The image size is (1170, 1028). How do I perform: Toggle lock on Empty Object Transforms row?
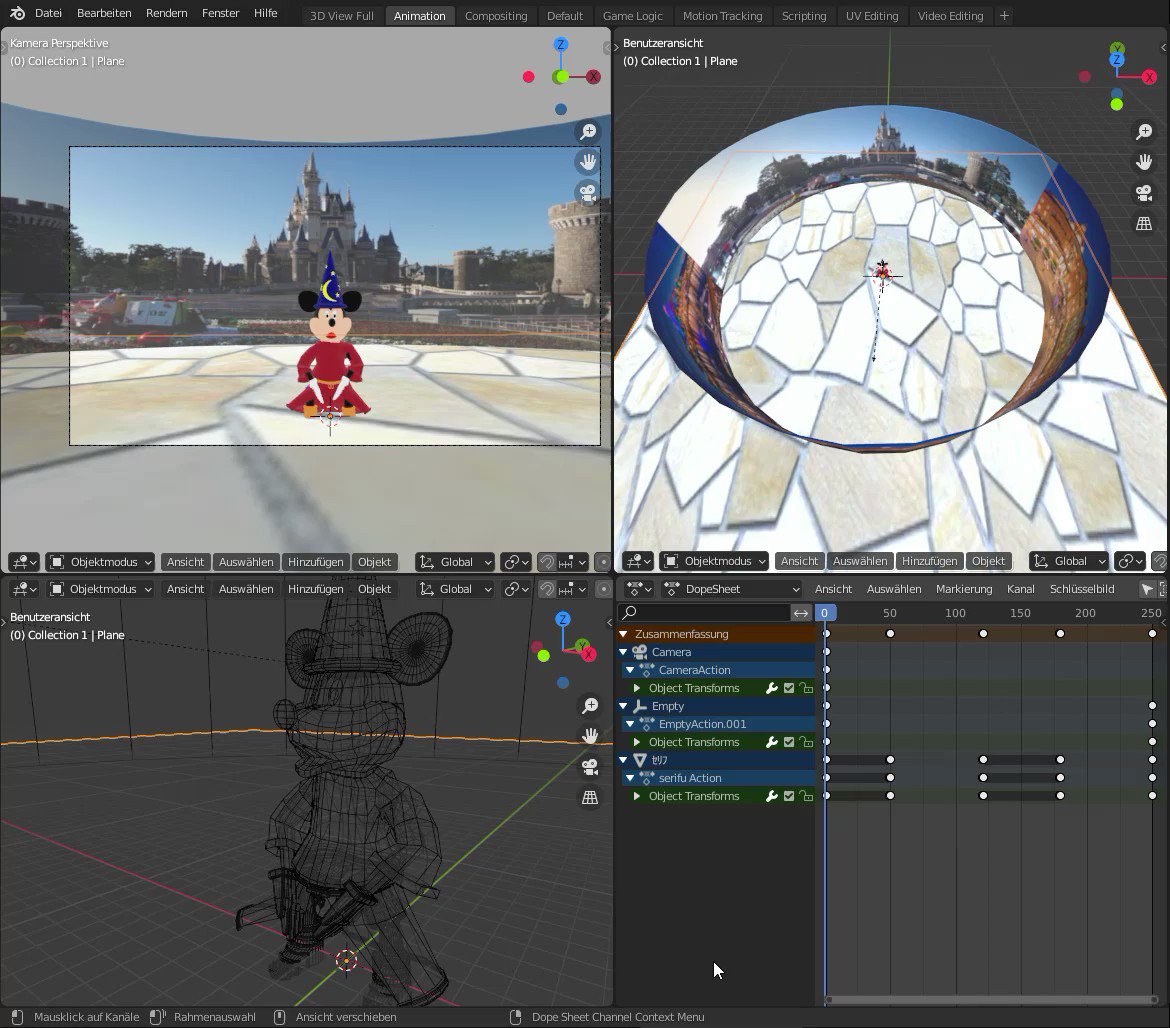(806, 742)
